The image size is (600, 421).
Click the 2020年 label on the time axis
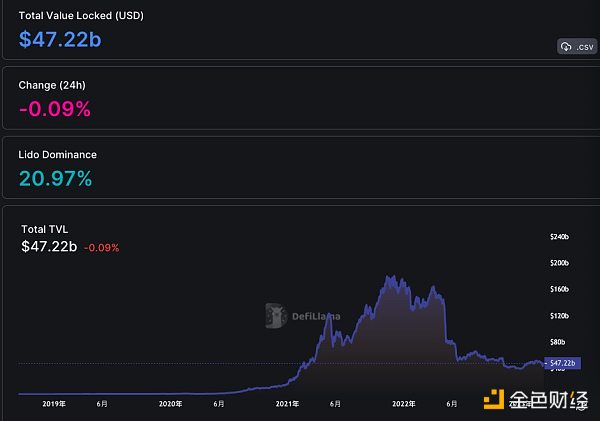(x=170, y=404)
